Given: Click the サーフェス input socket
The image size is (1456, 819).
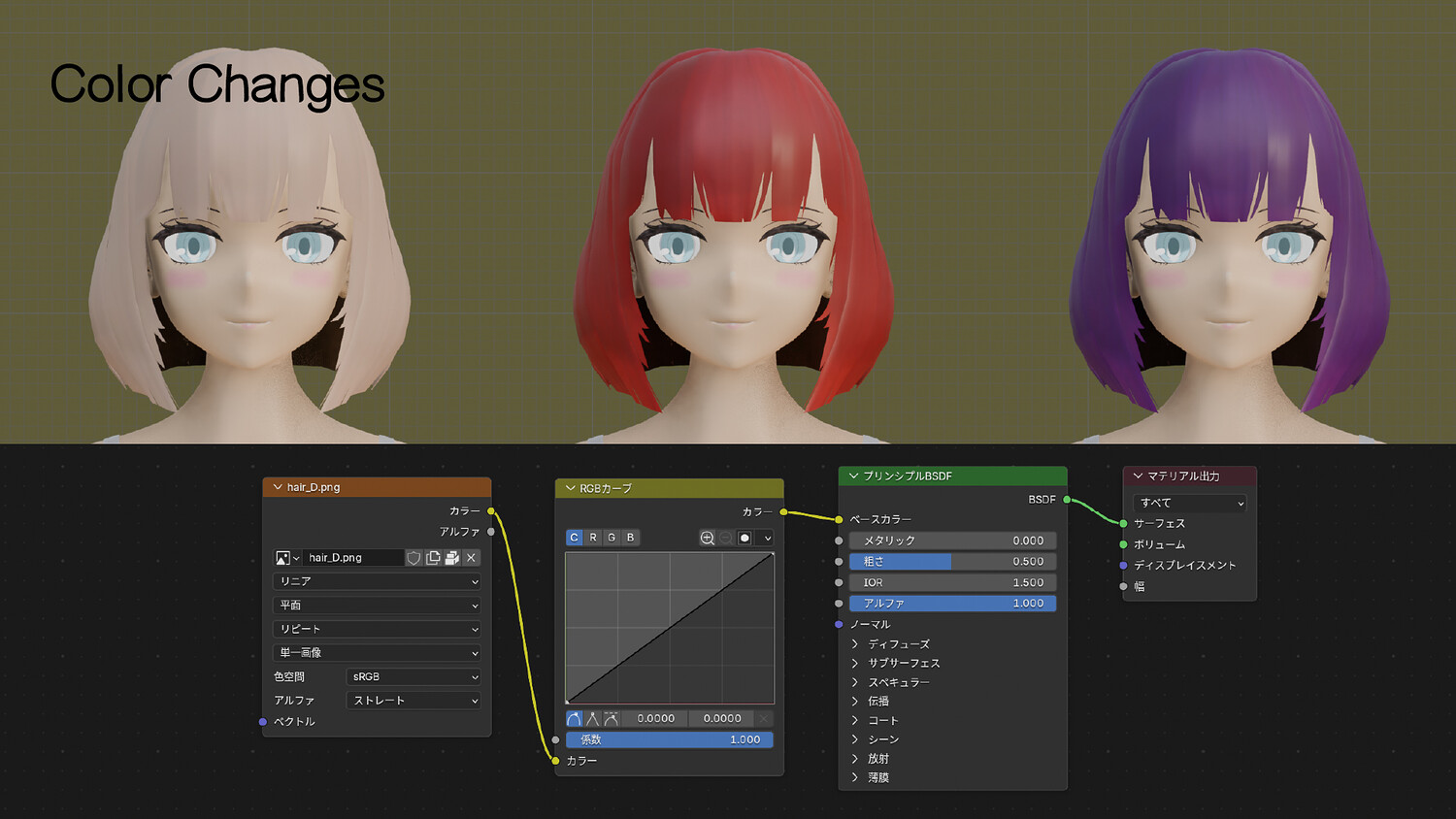Looking at the screenshot, I should 1123,524.
